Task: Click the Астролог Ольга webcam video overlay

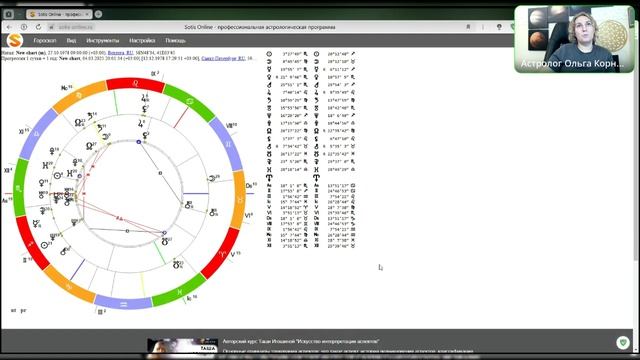Action: [x=574, y=39]
